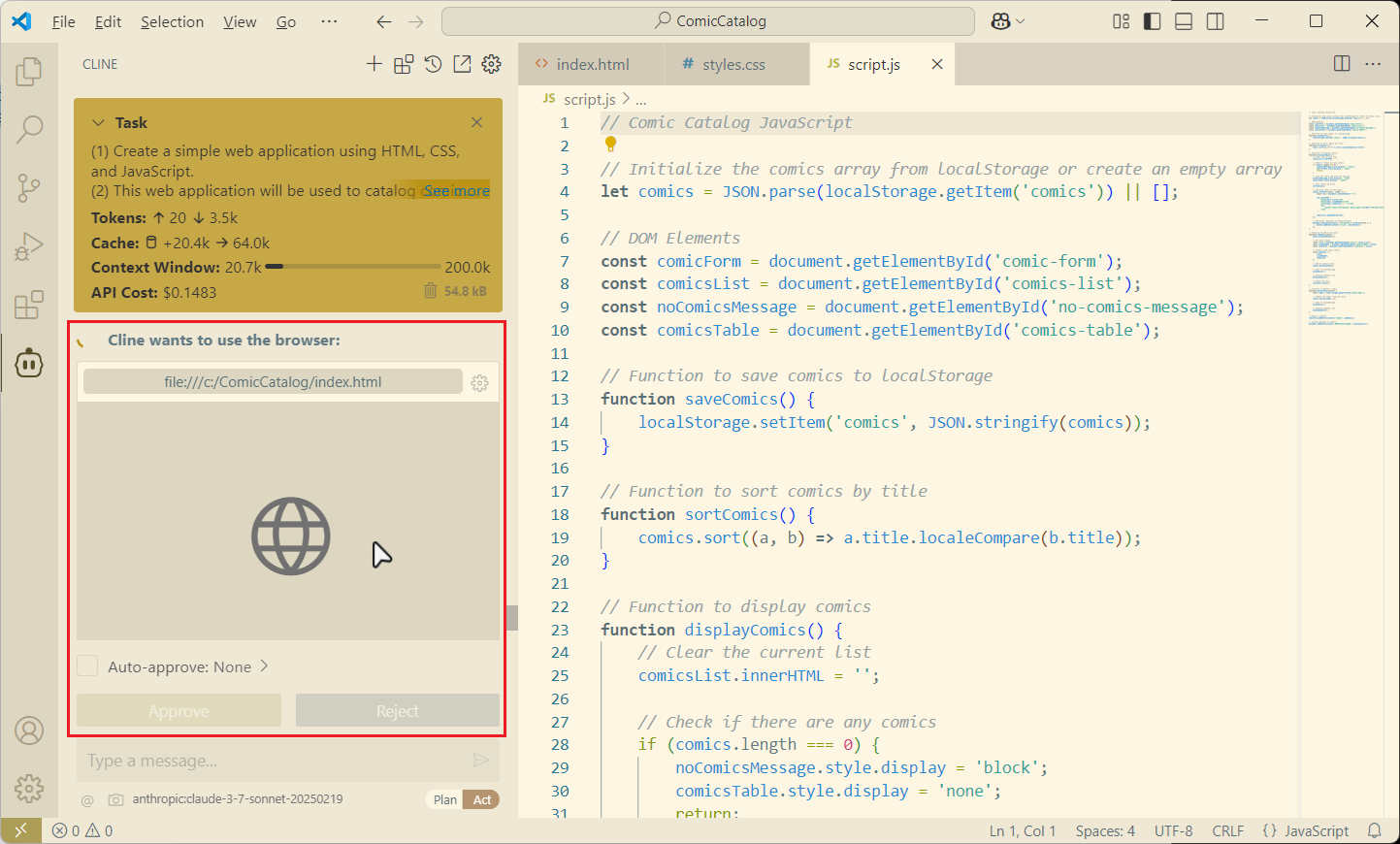Enable the Auto-approve checkbox
The height and width of the screenshot is (844, 1400).
coord(88,666)
